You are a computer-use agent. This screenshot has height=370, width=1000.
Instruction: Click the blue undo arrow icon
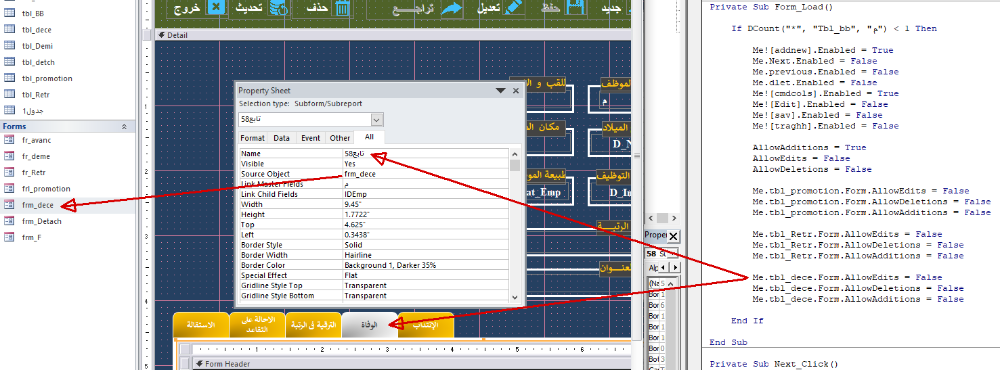(x=452, y=8)
